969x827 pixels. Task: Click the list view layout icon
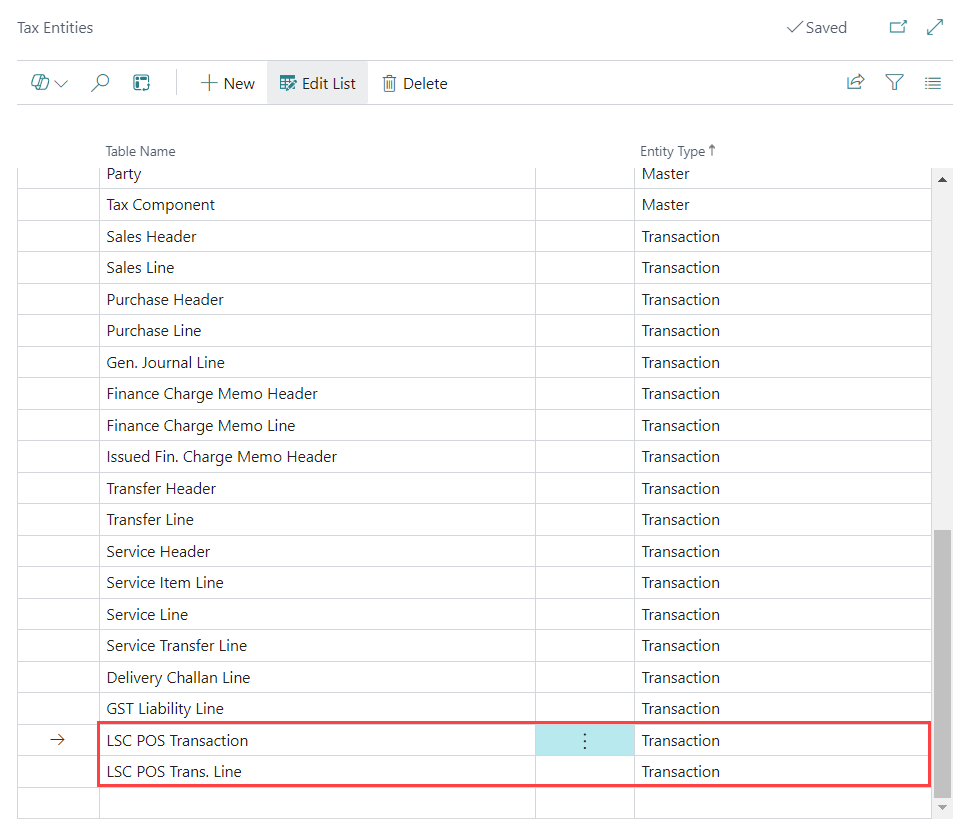(x=932, y=84)
